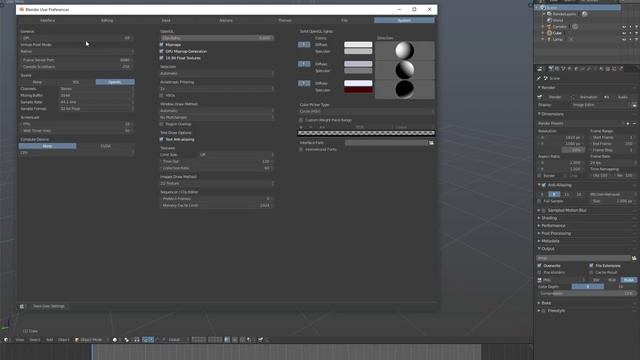Open the Editing preferences tab
The width and height of the screenshot is (640, 360).
[x=107, y=20]
